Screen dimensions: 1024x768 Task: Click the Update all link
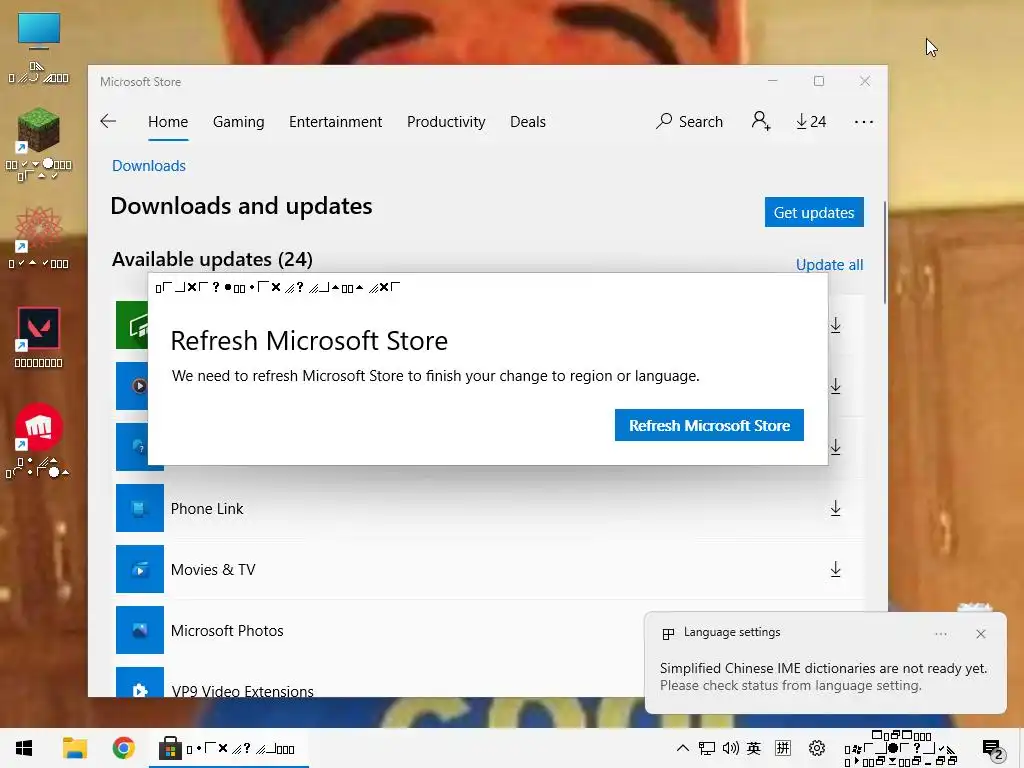pyautogui.click(x=829, y=264)
